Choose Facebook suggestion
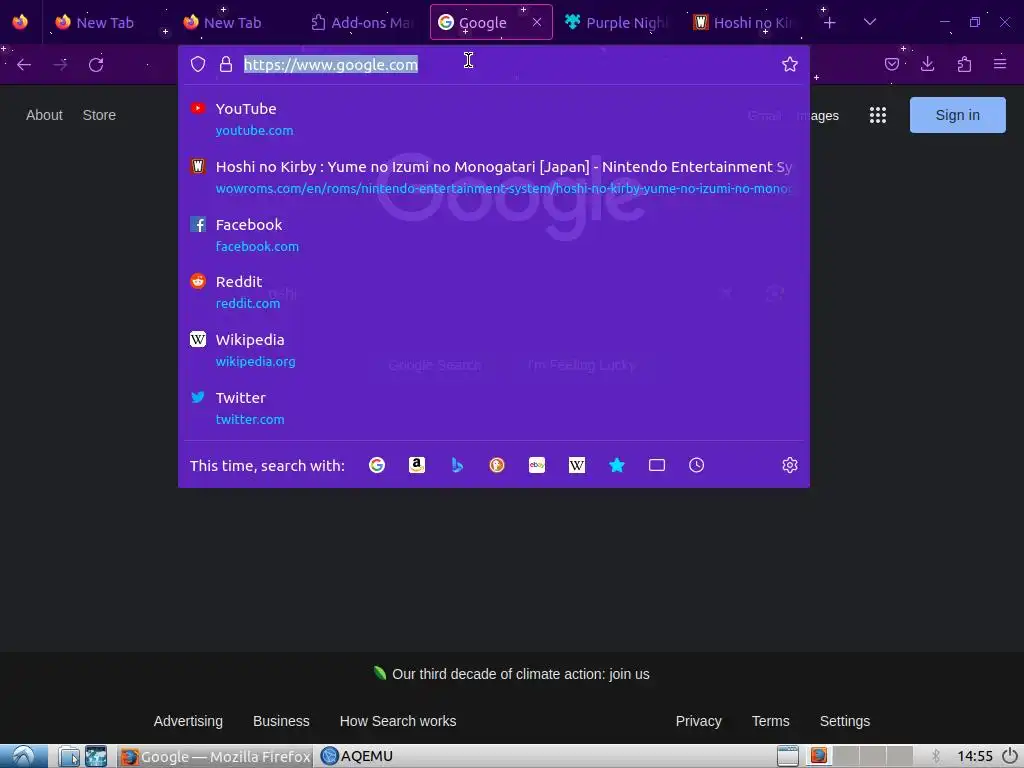 coord(494,235)
